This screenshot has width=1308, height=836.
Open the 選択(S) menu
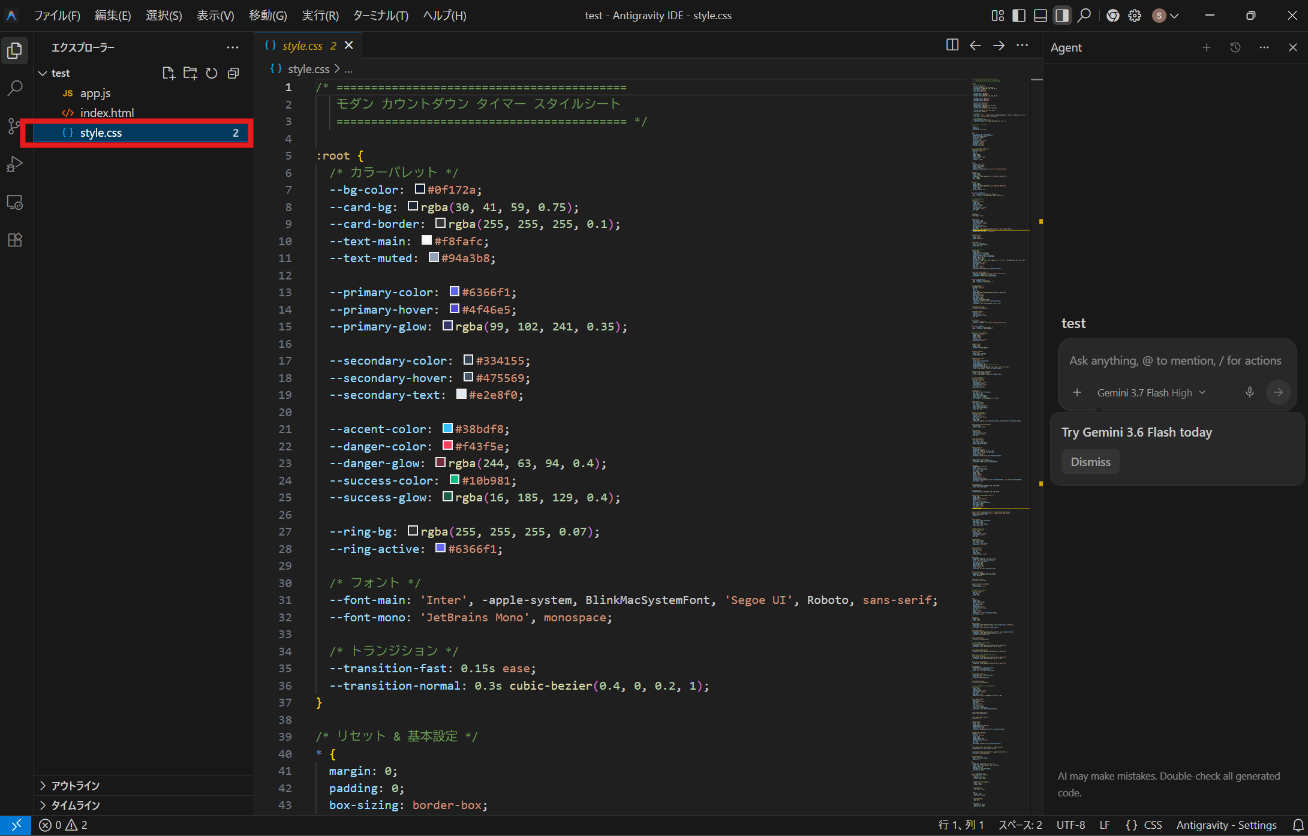(x=163, y=16)
